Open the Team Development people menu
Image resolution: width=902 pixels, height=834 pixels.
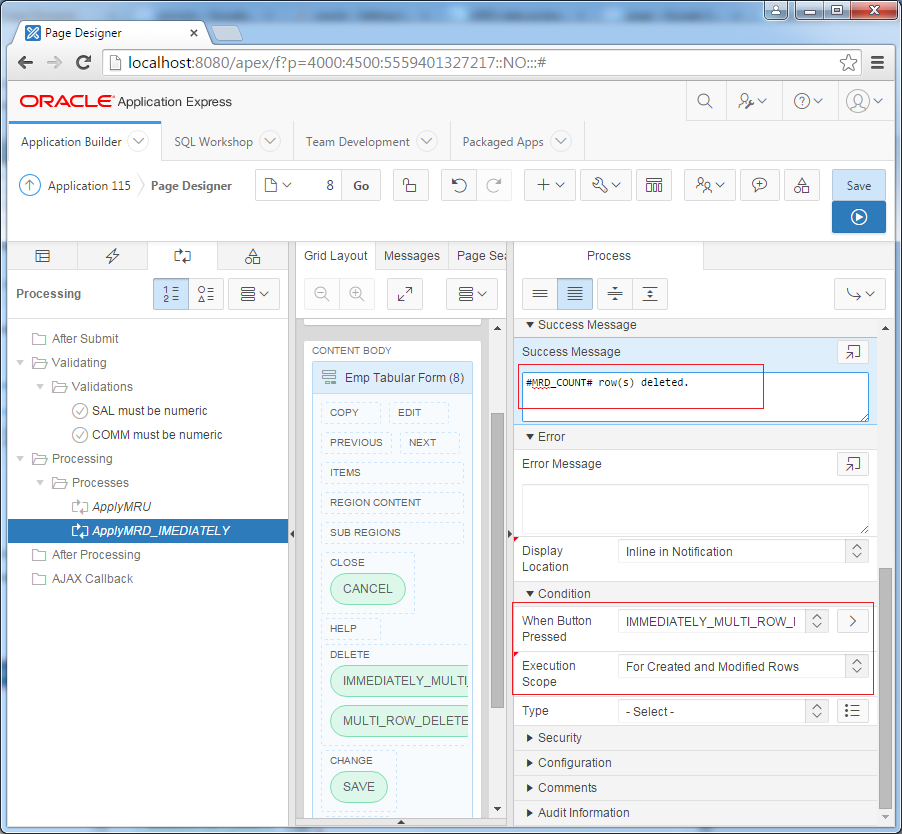710,185
